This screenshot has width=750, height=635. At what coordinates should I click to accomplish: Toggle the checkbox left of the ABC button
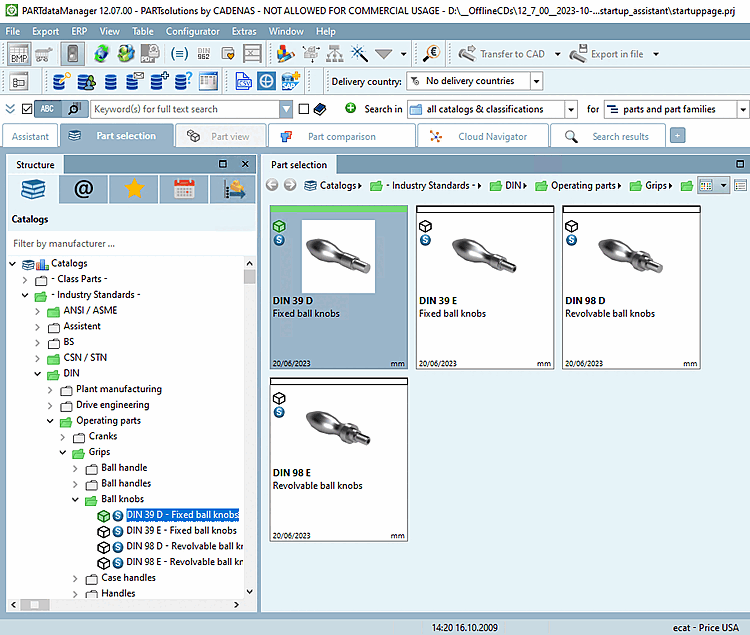[27, 109]
